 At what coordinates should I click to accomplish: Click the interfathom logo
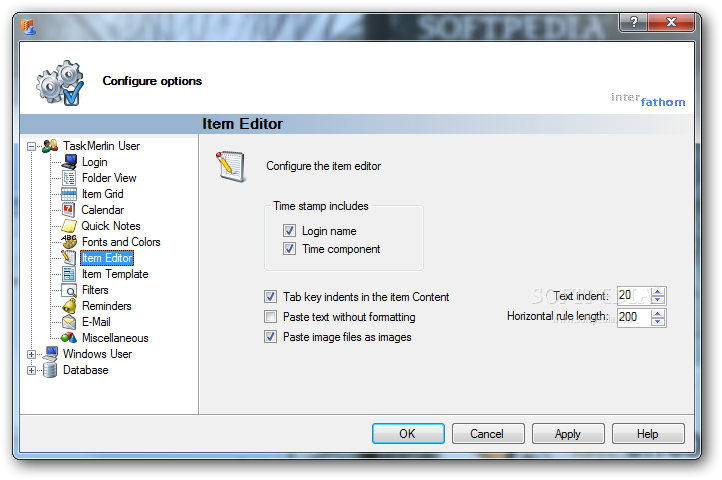[x=648, y=100]
